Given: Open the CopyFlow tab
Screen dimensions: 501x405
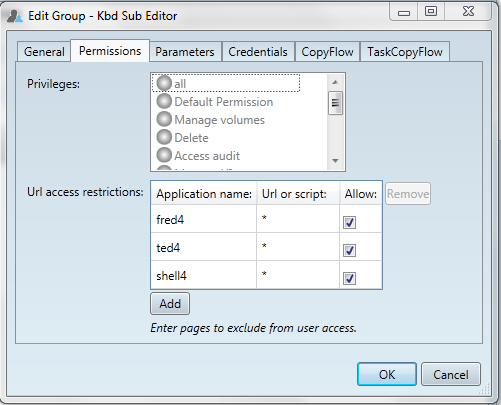Looking at the screenshot, I should pos(327,52).
